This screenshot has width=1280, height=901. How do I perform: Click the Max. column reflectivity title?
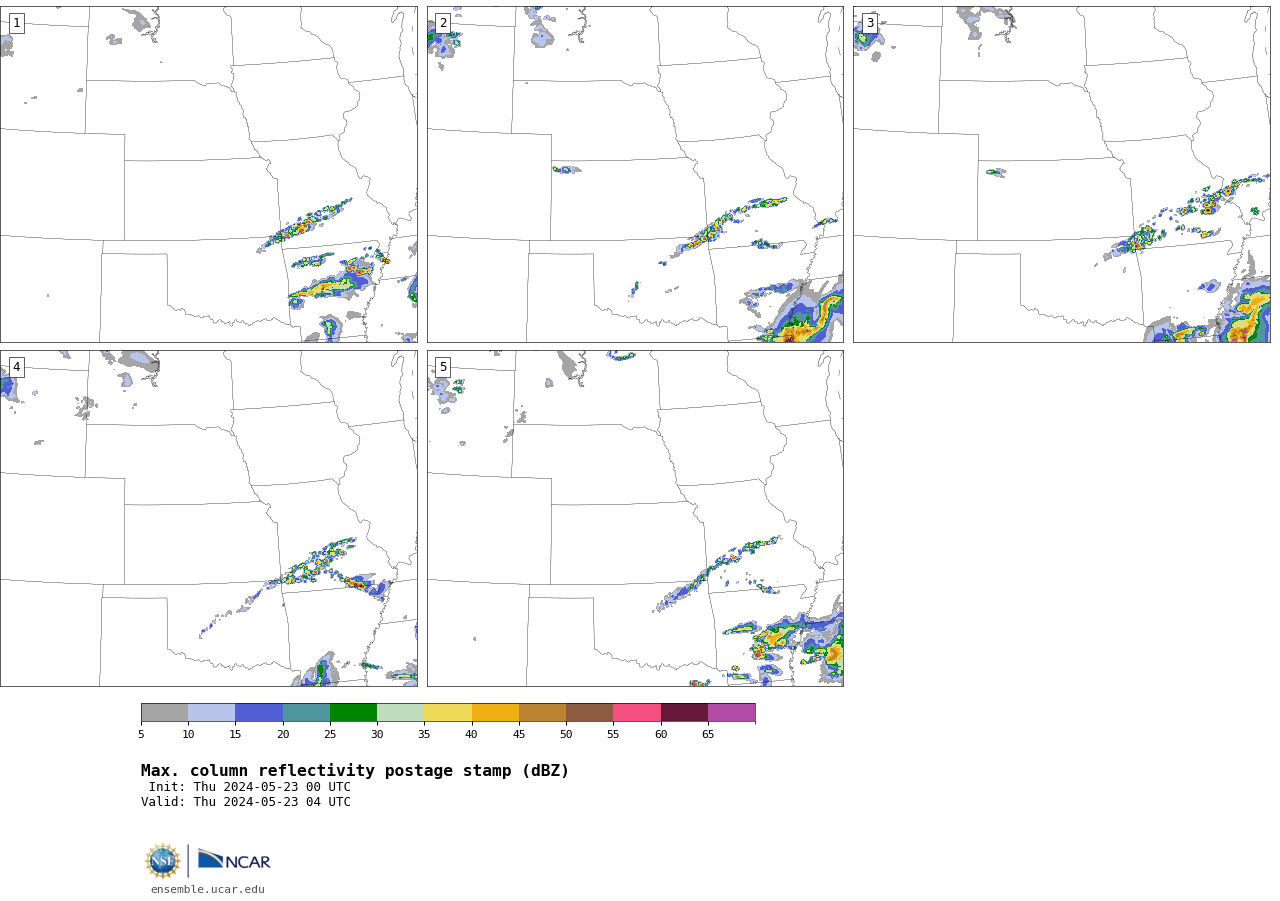(x=355, y=771)
